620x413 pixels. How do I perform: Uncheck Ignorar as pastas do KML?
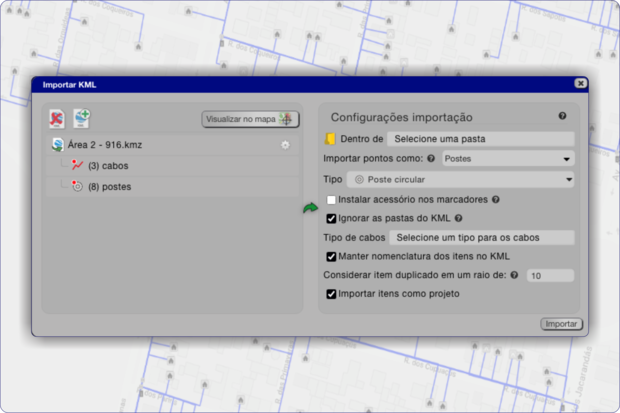[331, 218]
